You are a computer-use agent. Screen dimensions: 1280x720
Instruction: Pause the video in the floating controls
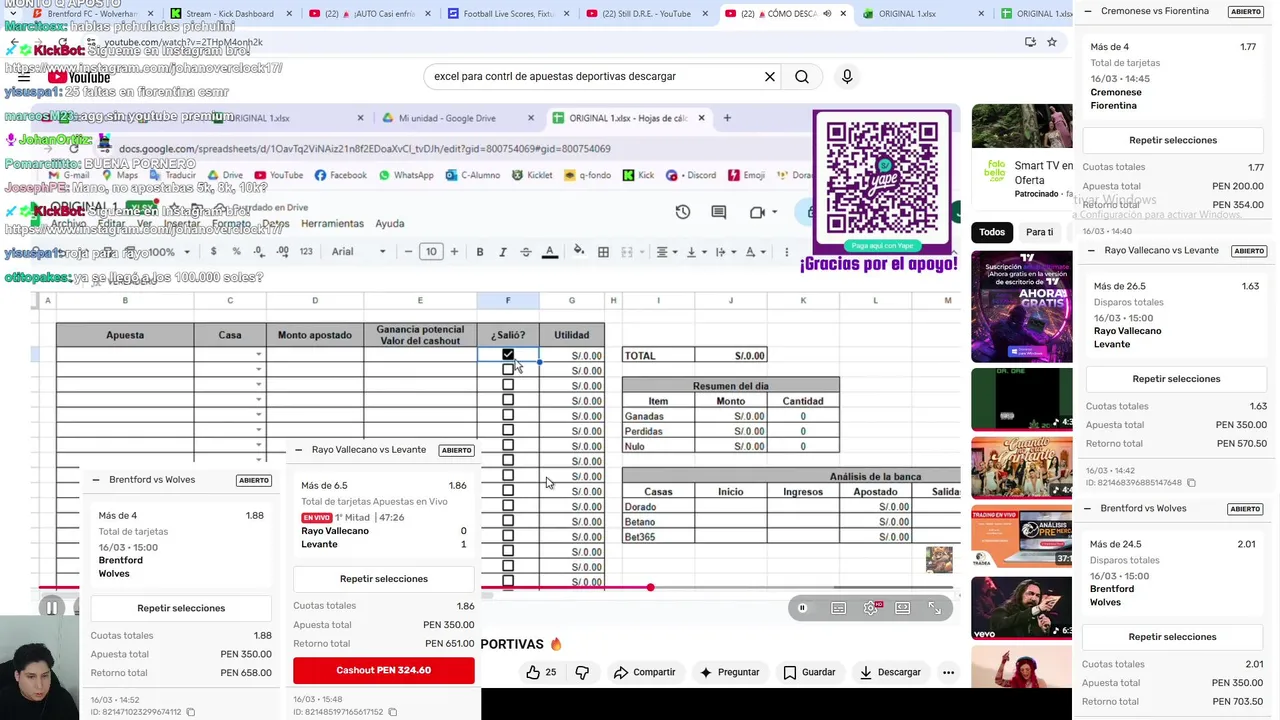pos(802,608)
